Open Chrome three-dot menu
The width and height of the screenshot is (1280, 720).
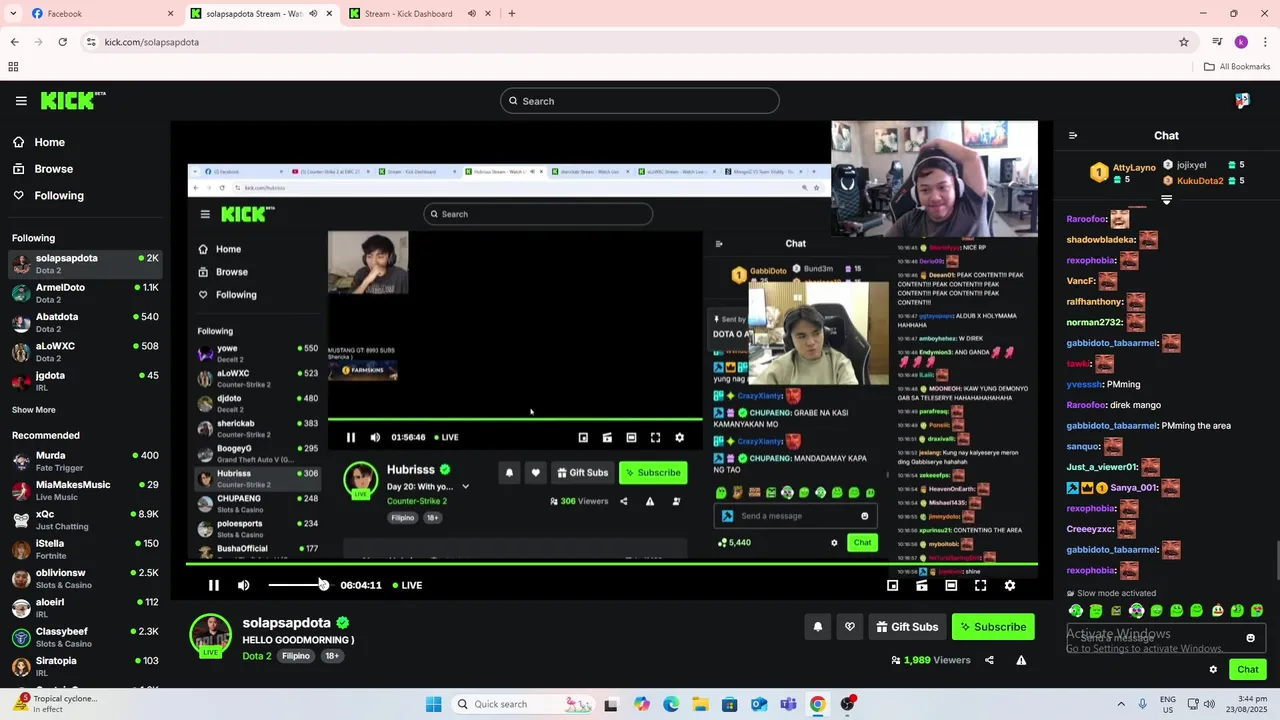coord(1266,42)
